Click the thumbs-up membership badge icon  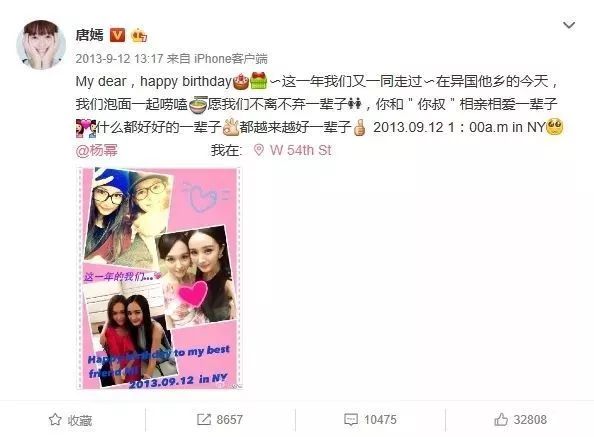click(x=139, y=35)
